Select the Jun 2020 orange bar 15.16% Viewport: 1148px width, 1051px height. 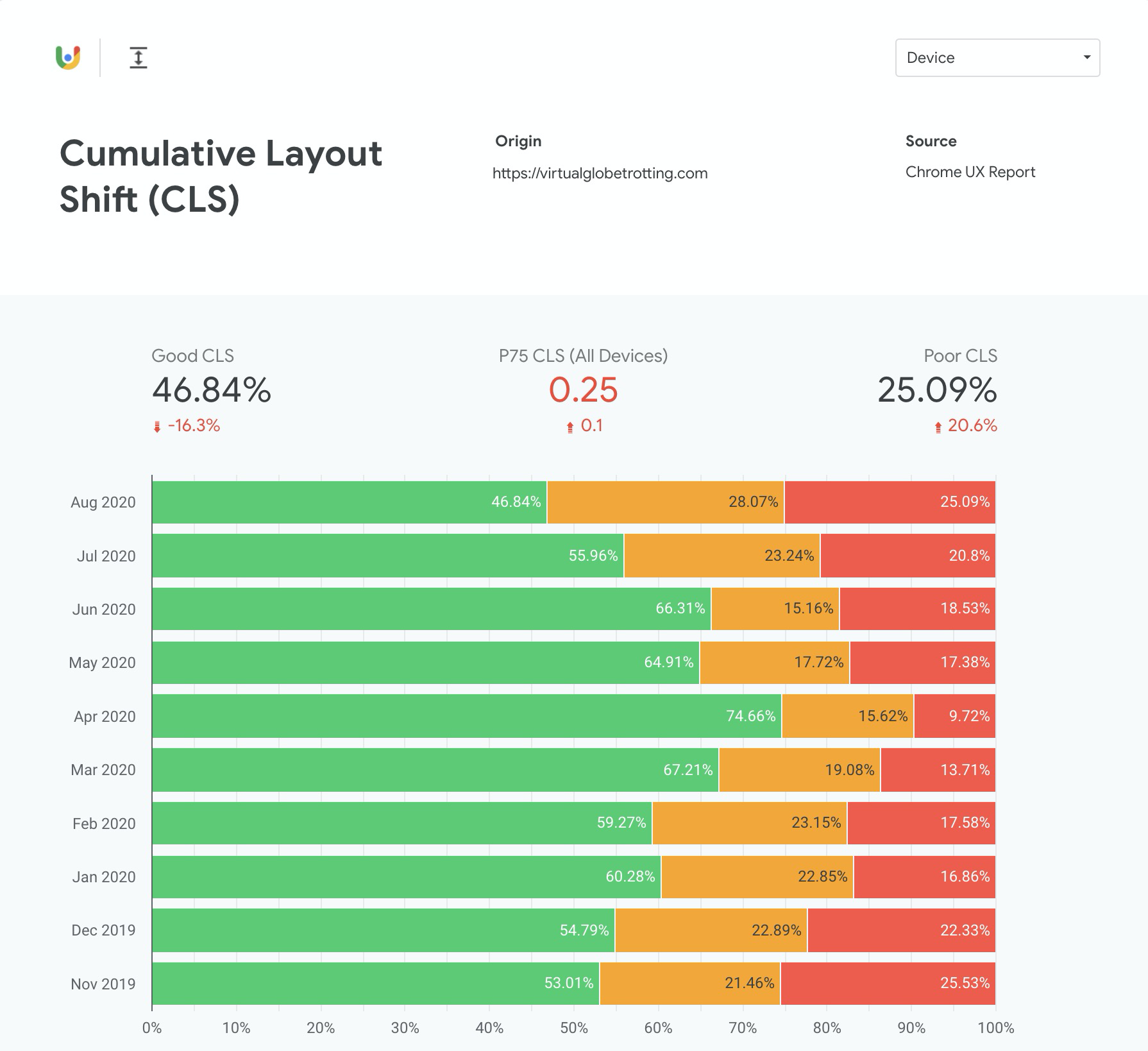[775, 608]
